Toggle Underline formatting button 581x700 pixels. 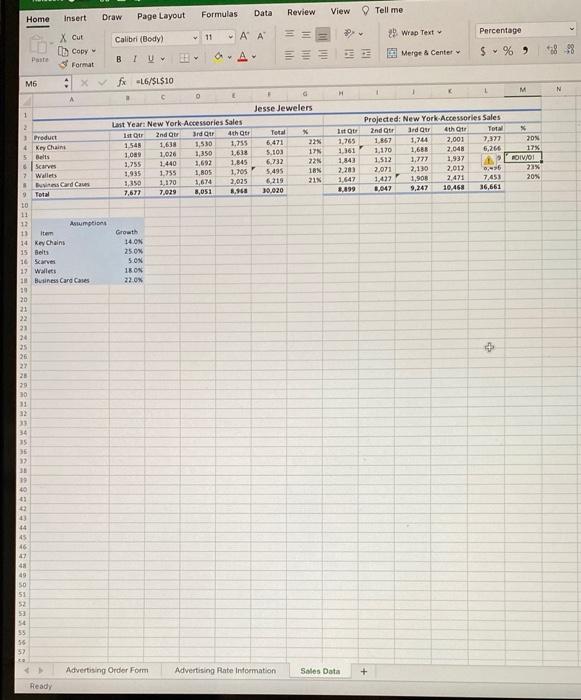point(150,59)
